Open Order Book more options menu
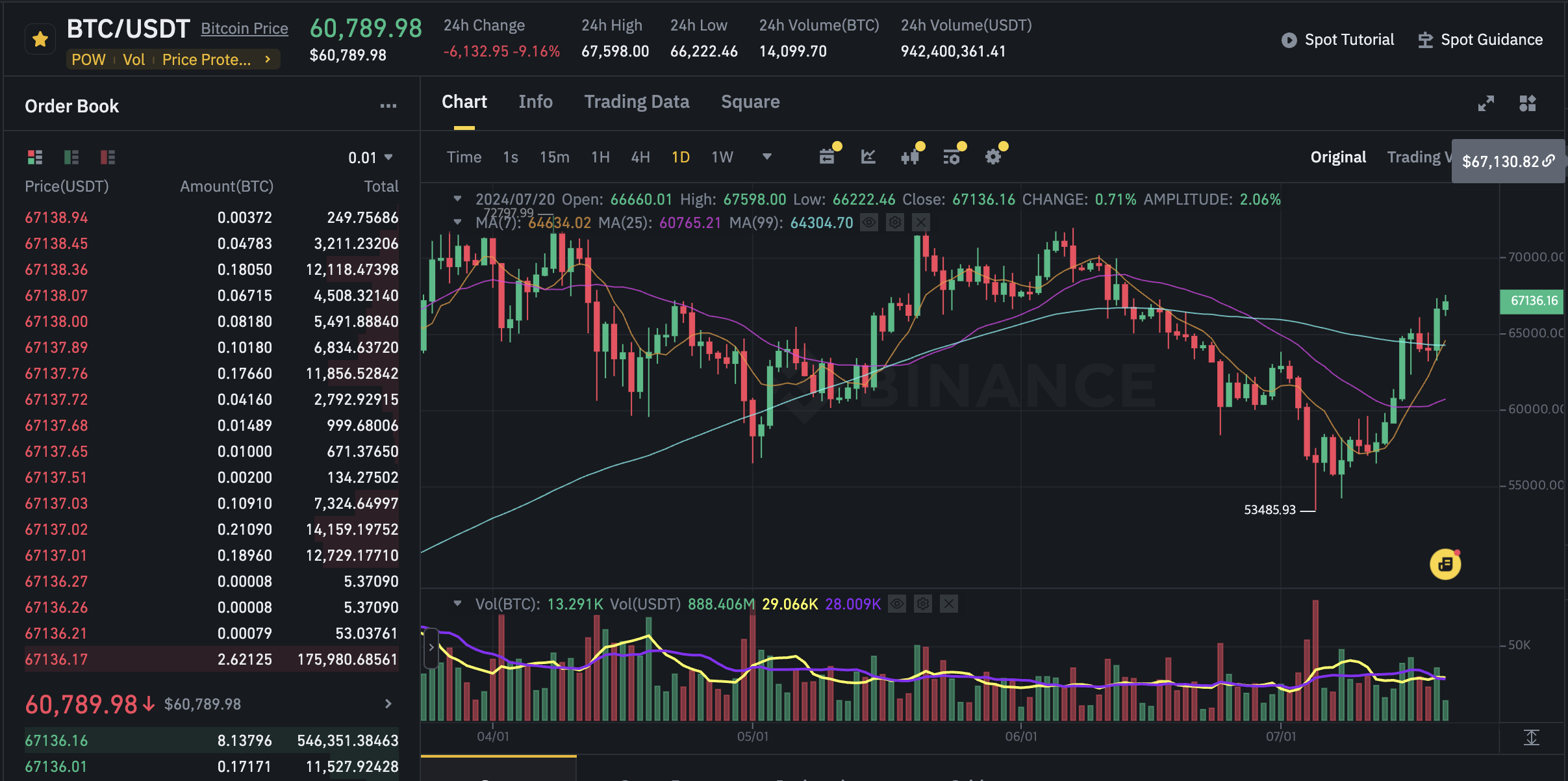1568x781 pixels. point(388,106)
